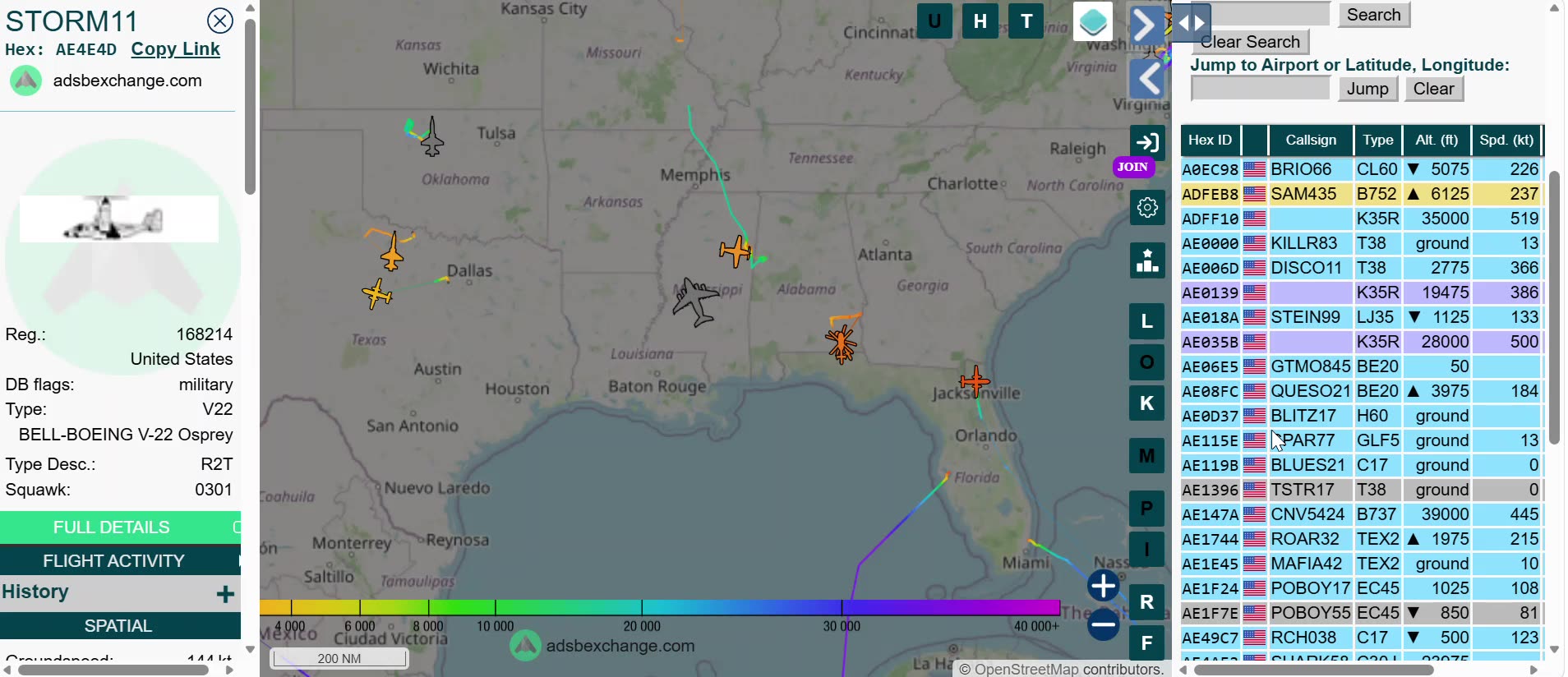Screen dimensions: 1568x677
Task: Click the F follow button
Action: 1147,643
